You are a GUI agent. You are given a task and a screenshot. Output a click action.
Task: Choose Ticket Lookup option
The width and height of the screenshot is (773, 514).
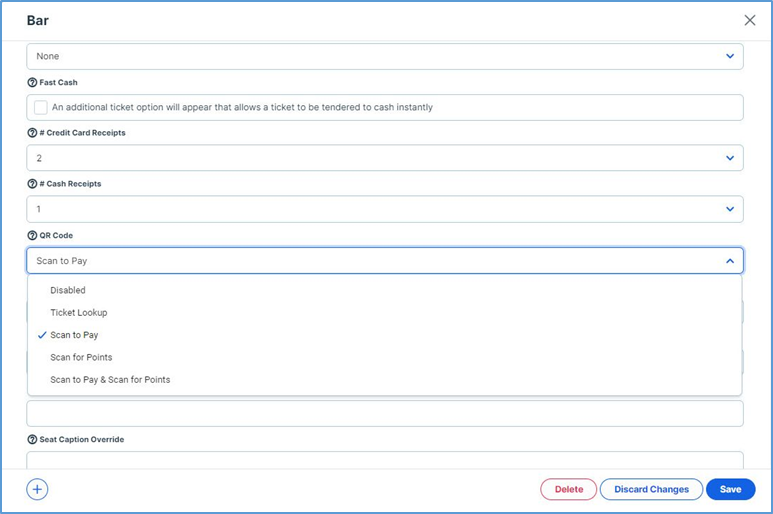[79, 313]
